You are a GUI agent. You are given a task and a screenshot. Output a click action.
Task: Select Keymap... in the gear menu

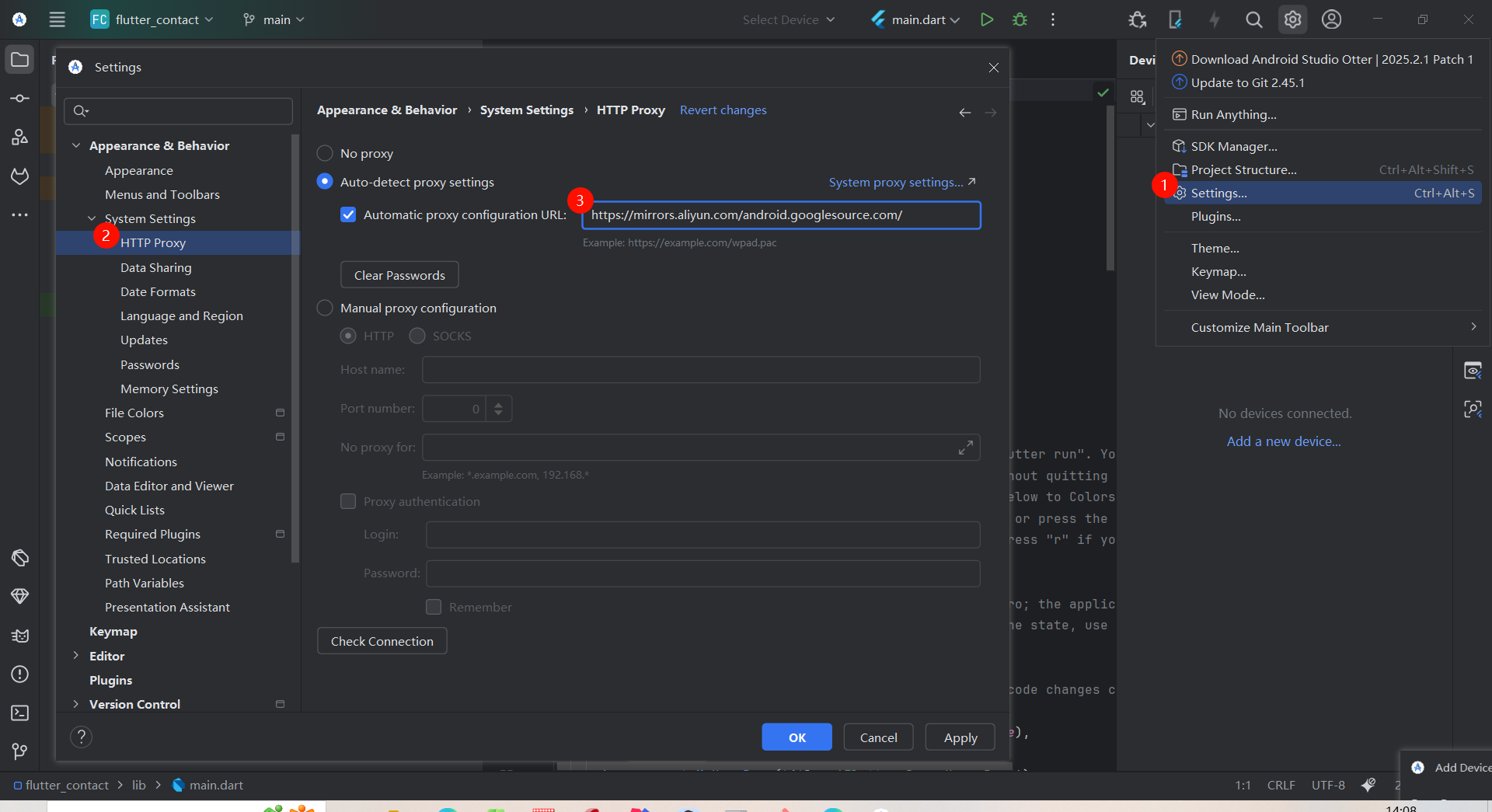(1323, 271)
